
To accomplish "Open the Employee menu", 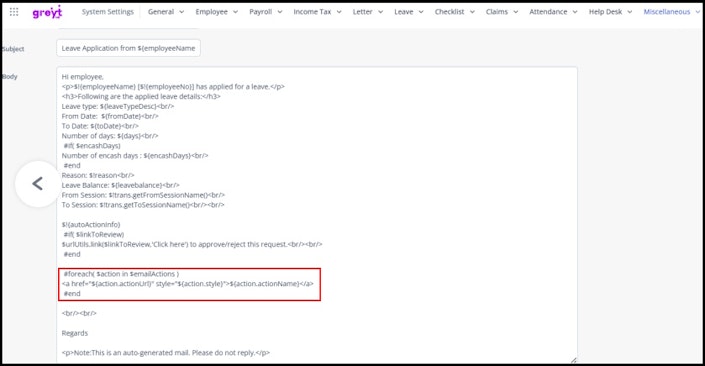I will pyautogui.click(x=211, y=12).
